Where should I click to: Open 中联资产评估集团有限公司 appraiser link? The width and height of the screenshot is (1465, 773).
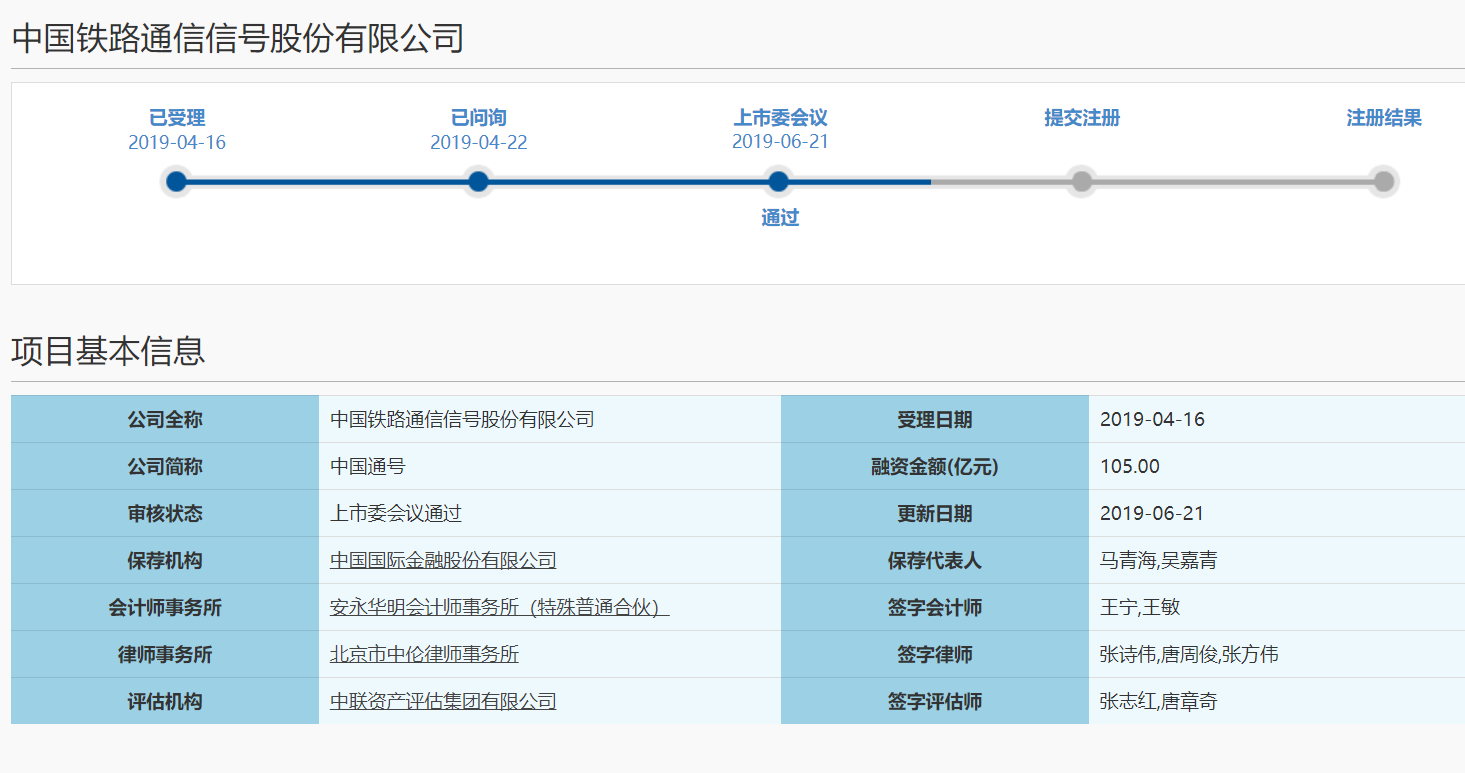[443, 702]
